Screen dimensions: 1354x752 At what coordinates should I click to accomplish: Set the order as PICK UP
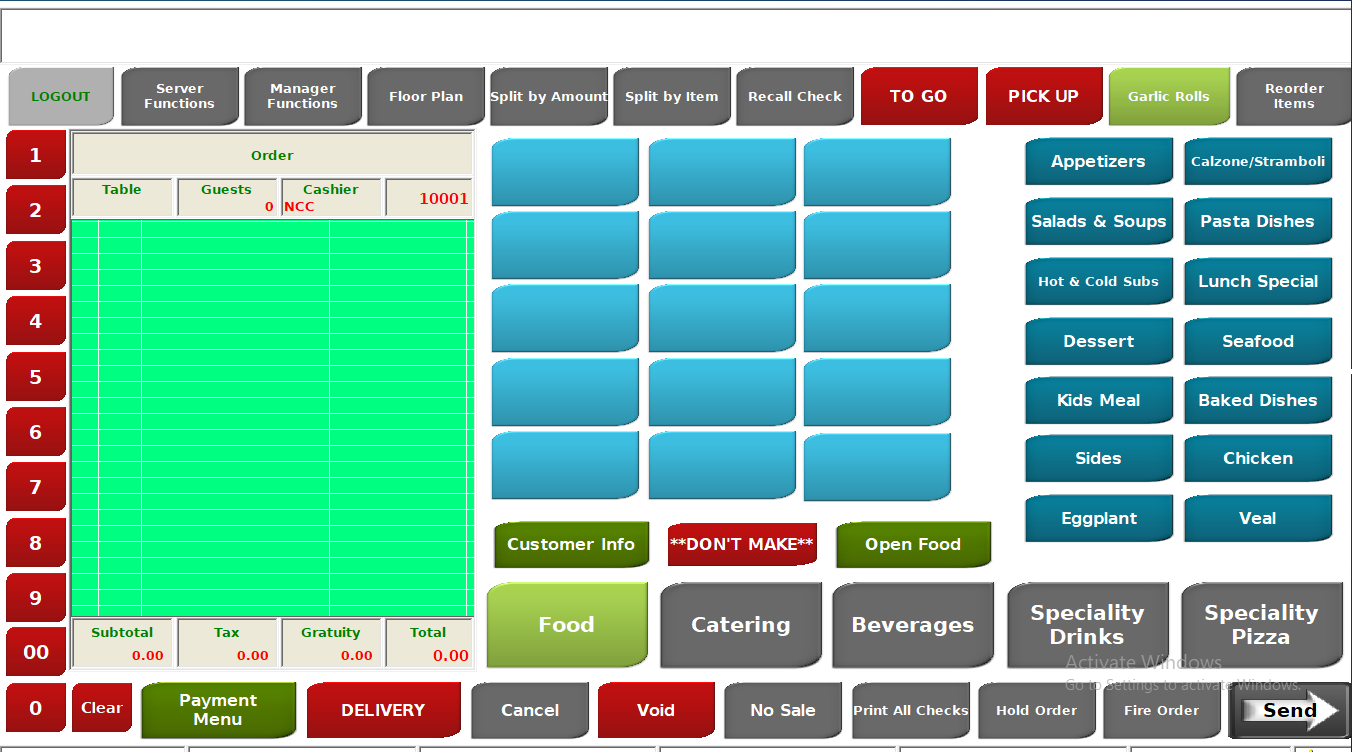click(x=1043, y=96)
